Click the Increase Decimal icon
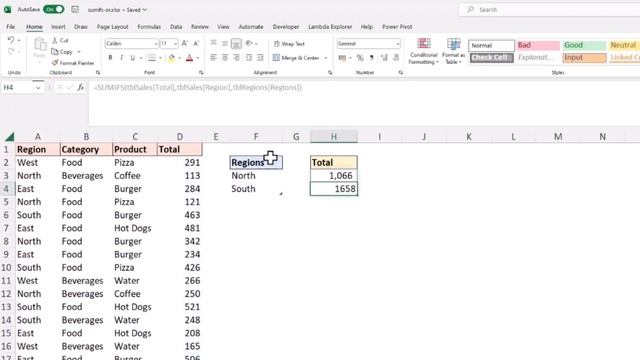 (x=384, y=58)
